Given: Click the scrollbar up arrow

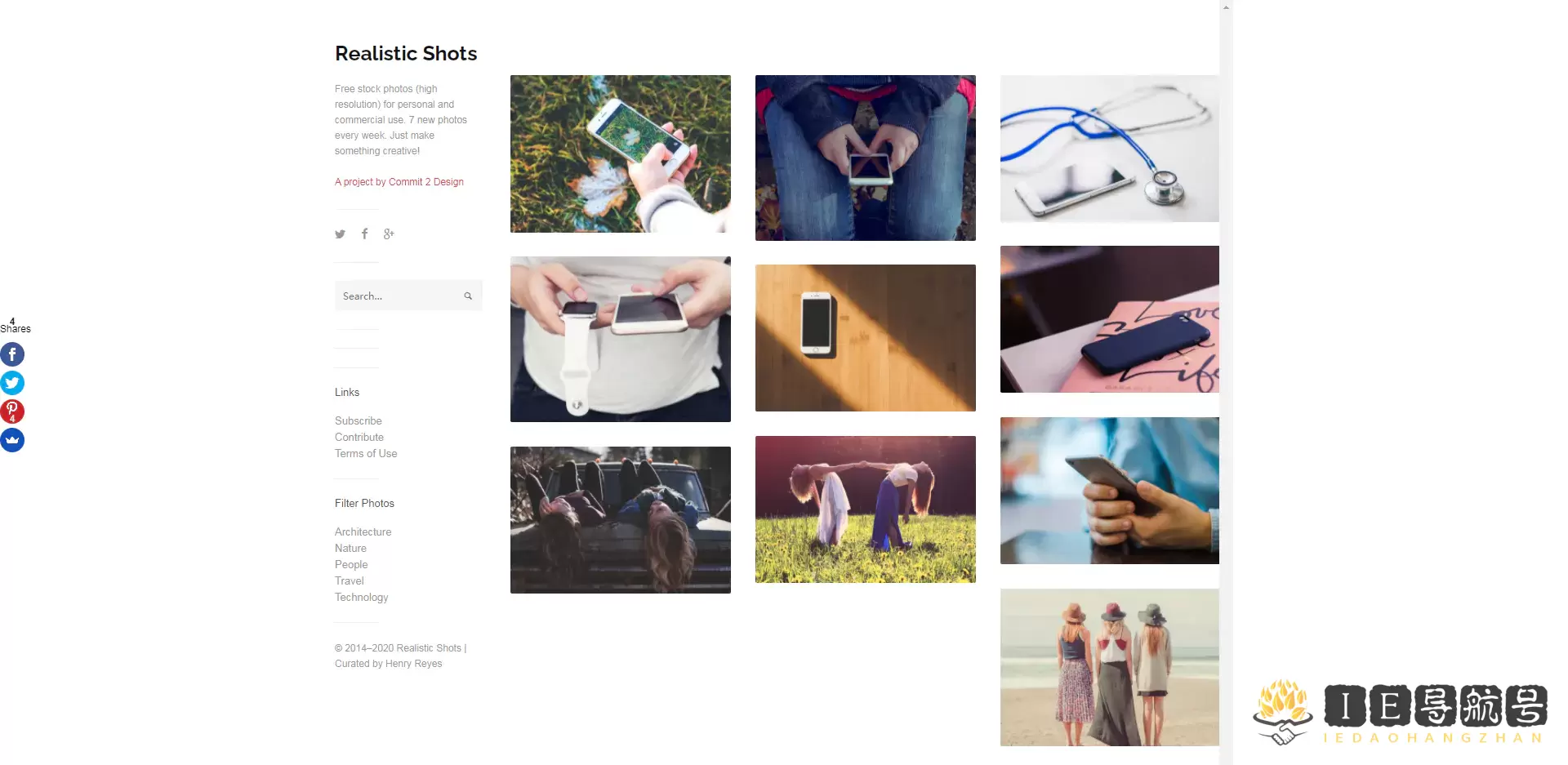Looking at the screenshot, I should pyautogui.click(x=1226, y=7).
